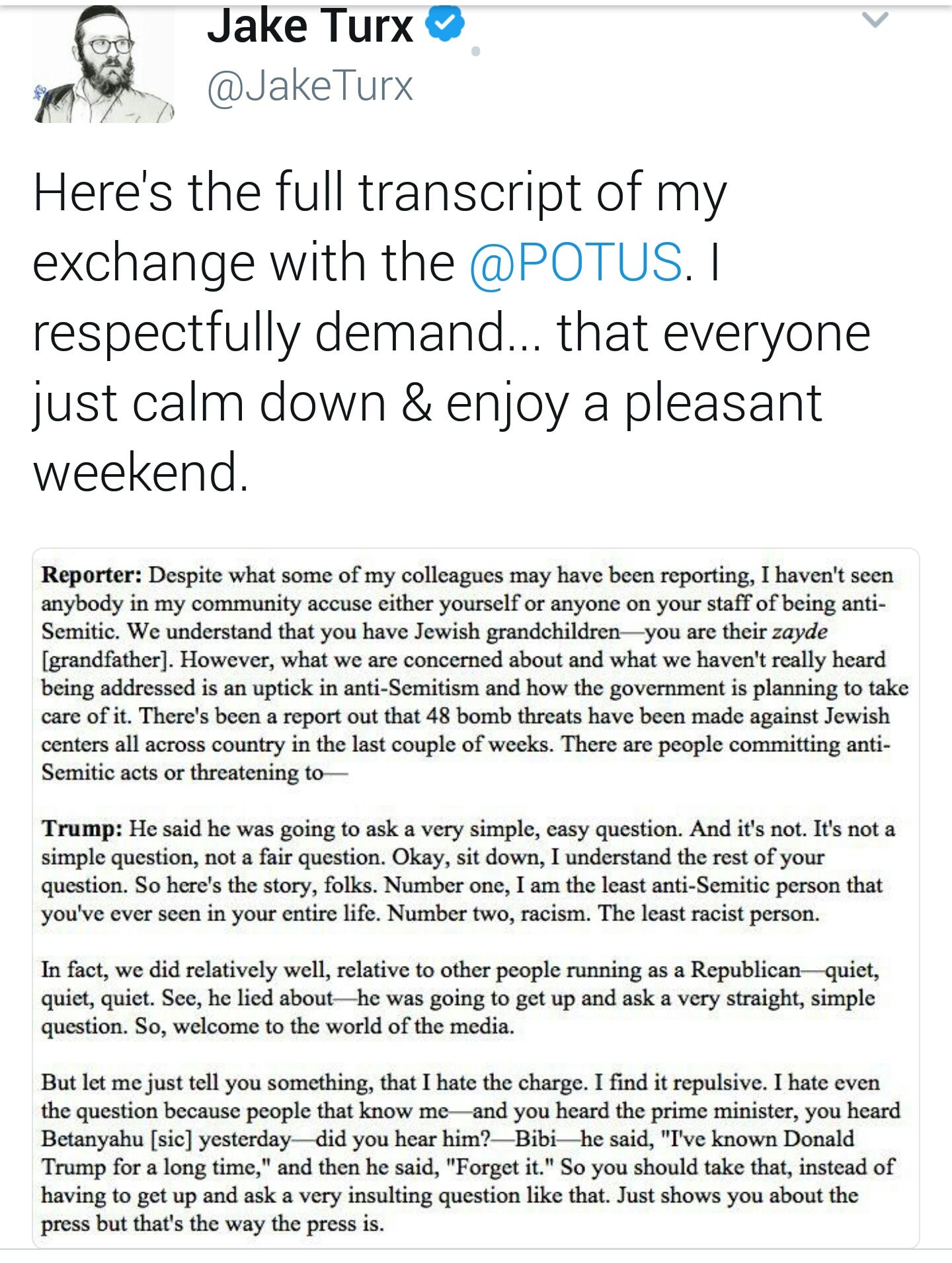Open the attached transcript image
The image size is (952, 1263).
tap(475, 897)
